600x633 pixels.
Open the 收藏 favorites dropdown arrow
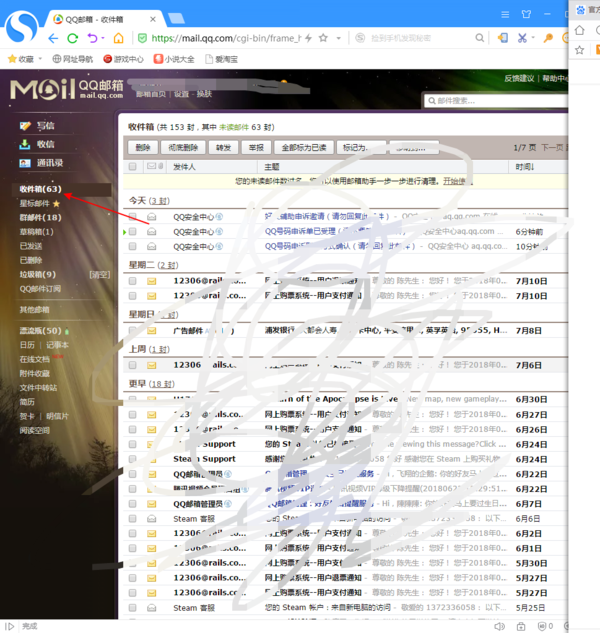[x=40, y=59]
